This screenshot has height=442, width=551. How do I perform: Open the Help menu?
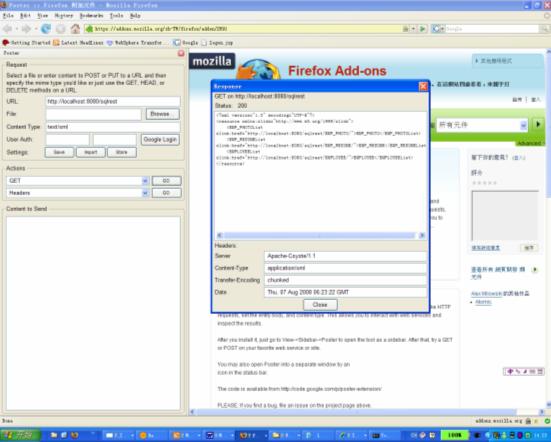click(x=135, y=15)
